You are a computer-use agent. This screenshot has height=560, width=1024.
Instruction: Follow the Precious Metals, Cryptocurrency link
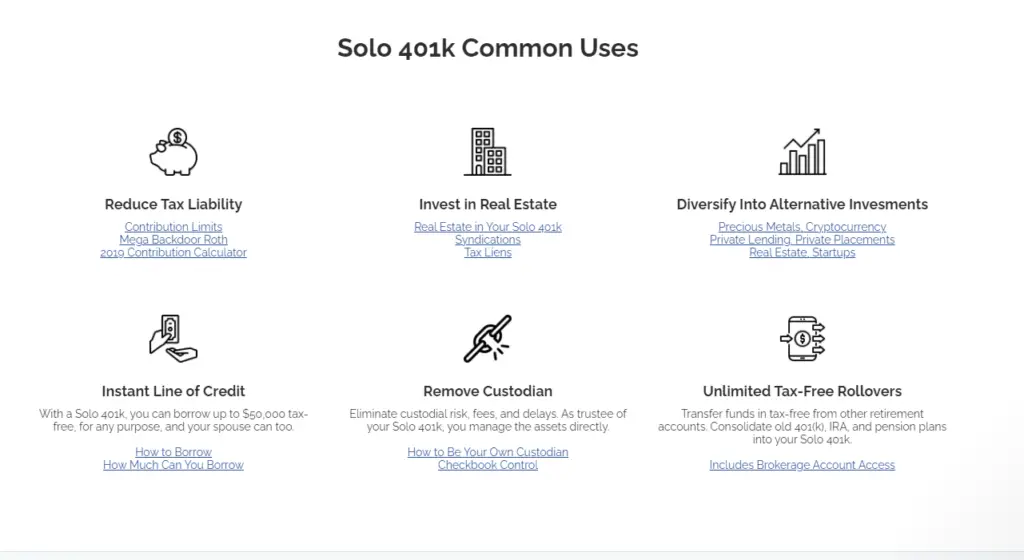point(802,226)
